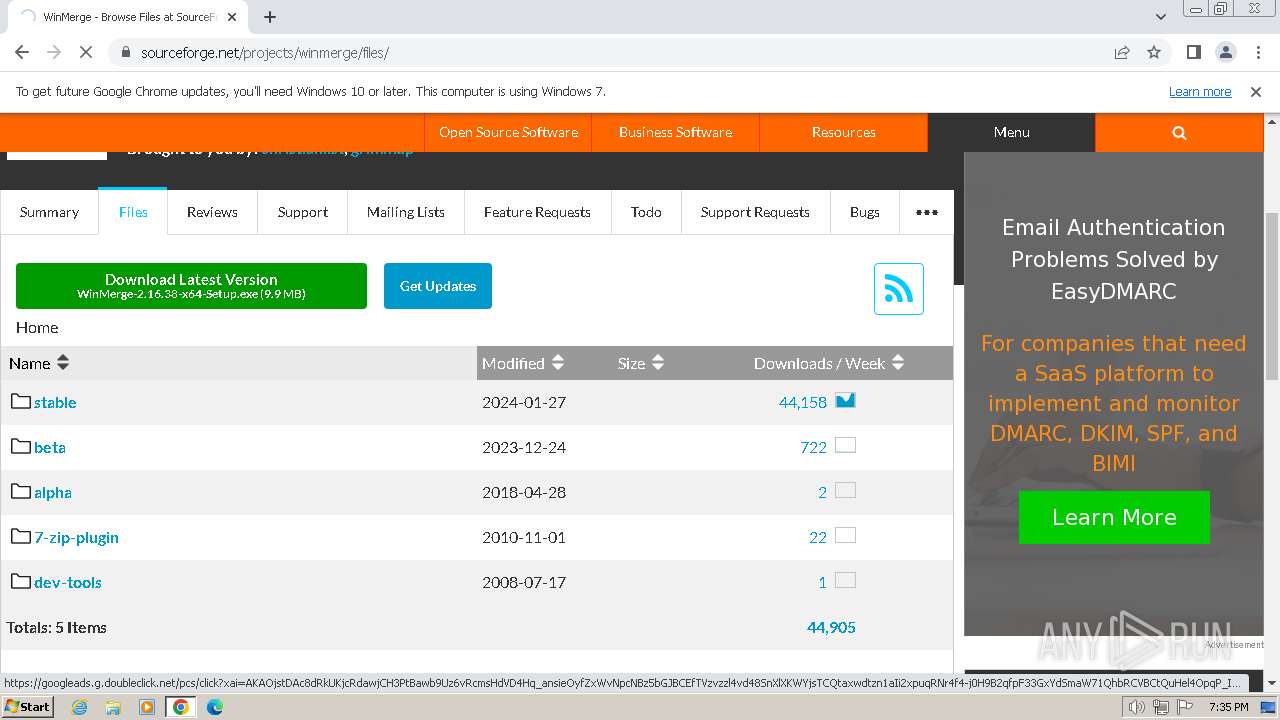Open the Chrome three-dot menu

point(1257,52)
